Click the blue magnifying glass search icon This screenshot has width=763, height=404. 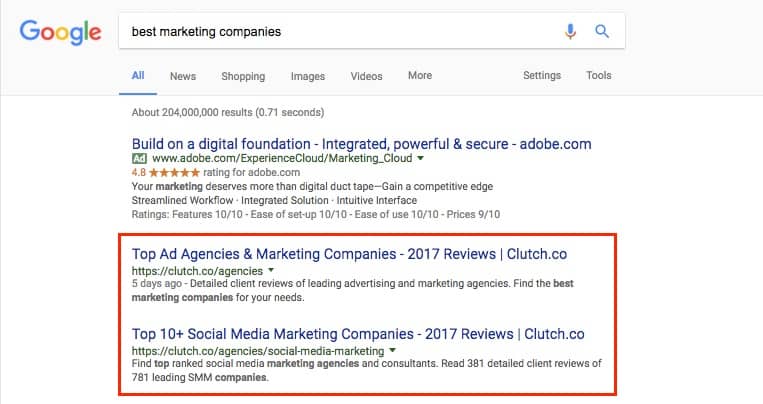(602, 32)
